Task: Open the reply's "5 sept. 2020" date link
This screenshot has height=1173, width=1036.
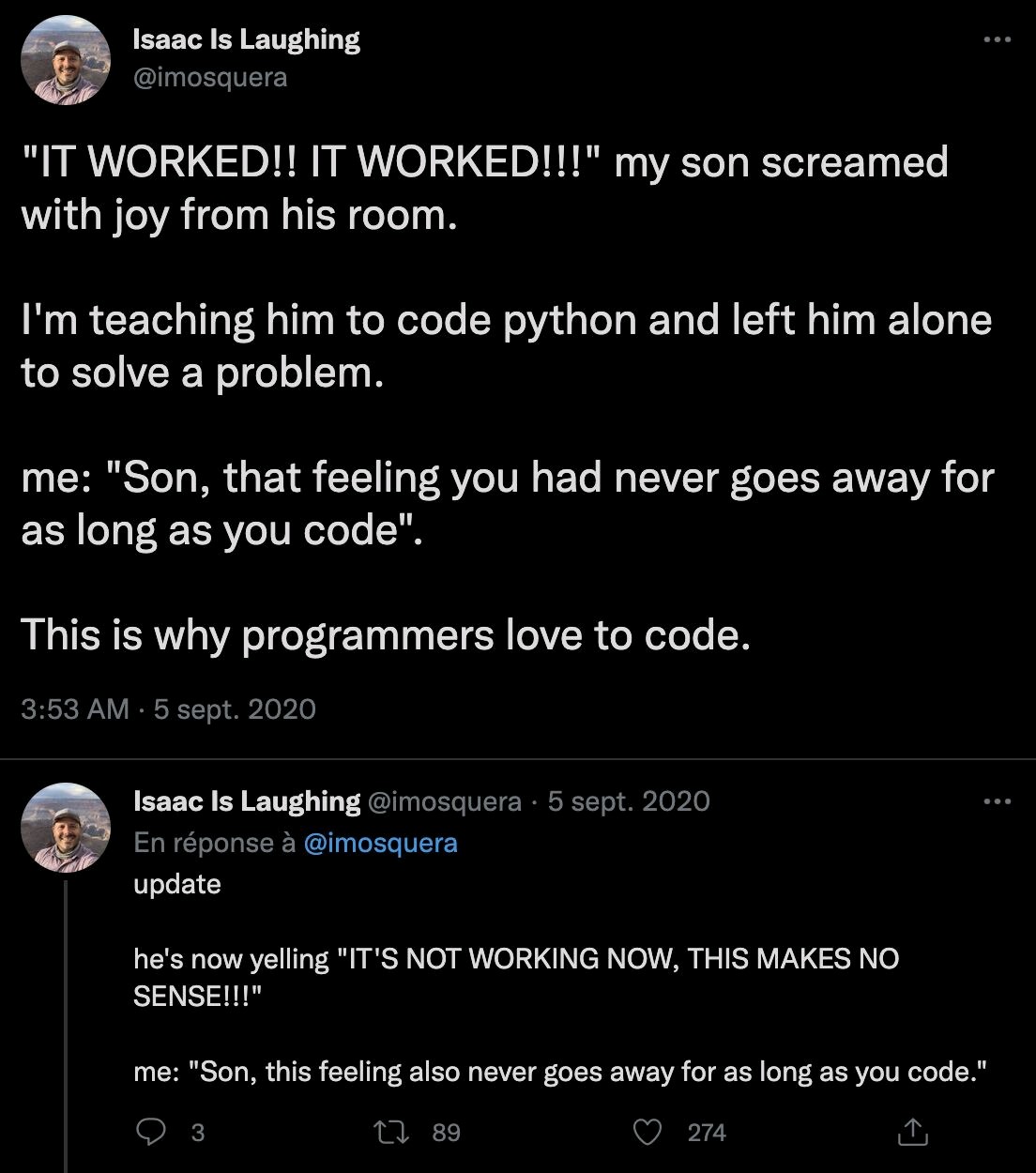Action: pyautogui.click(x=629, y=801)
